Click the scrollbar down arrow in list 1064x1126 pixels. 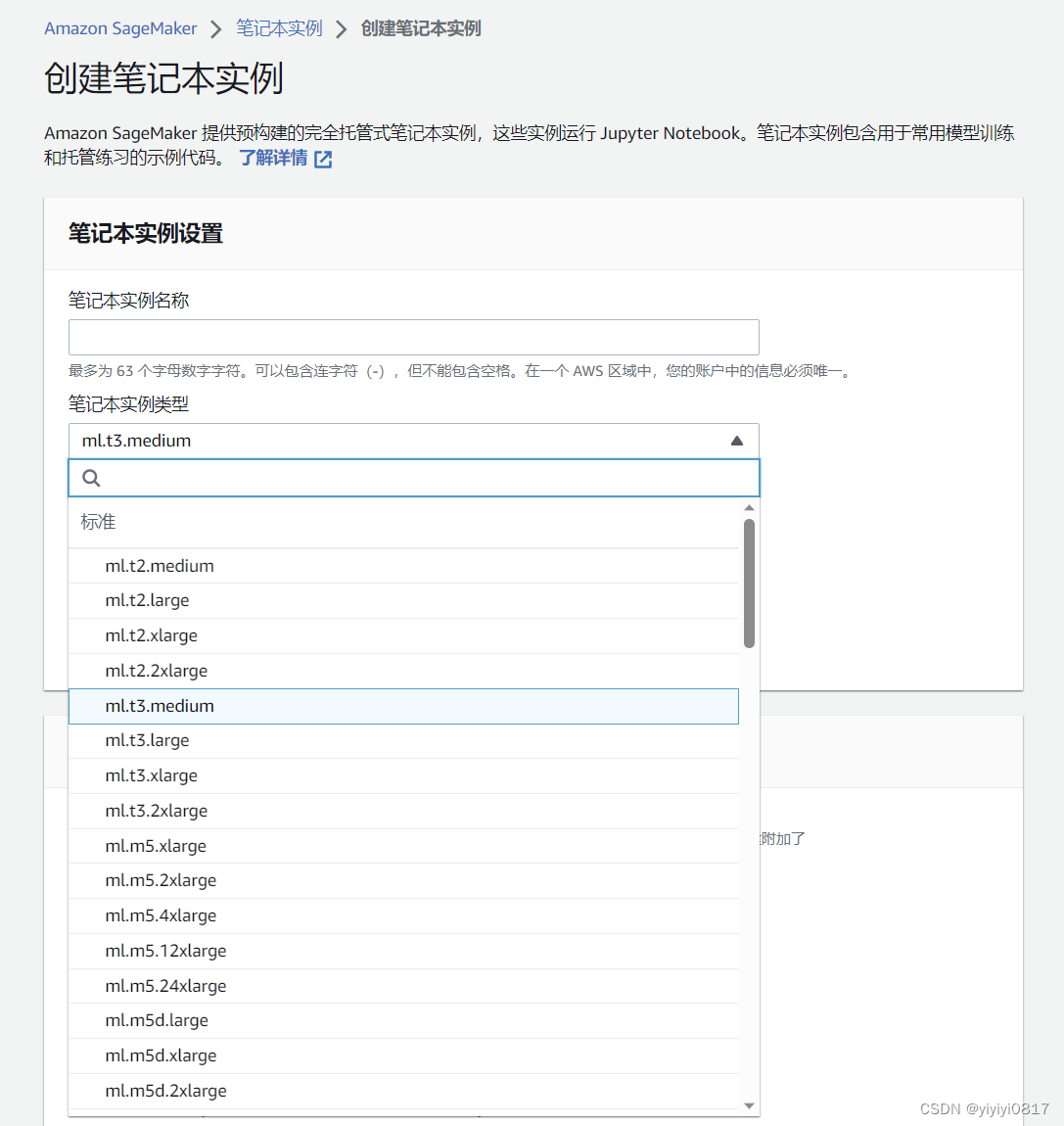click(x=749, y=1105)
